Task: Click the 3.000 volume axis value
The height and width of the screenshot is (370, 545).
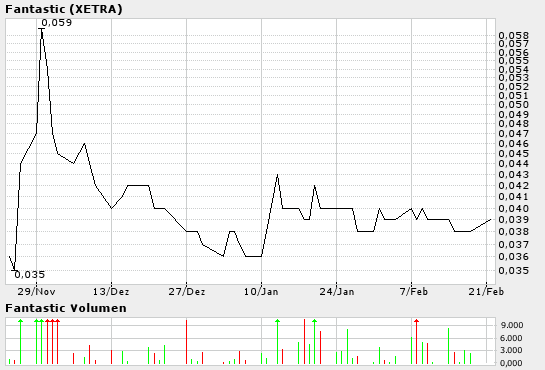Action: [x=512, y=350]
